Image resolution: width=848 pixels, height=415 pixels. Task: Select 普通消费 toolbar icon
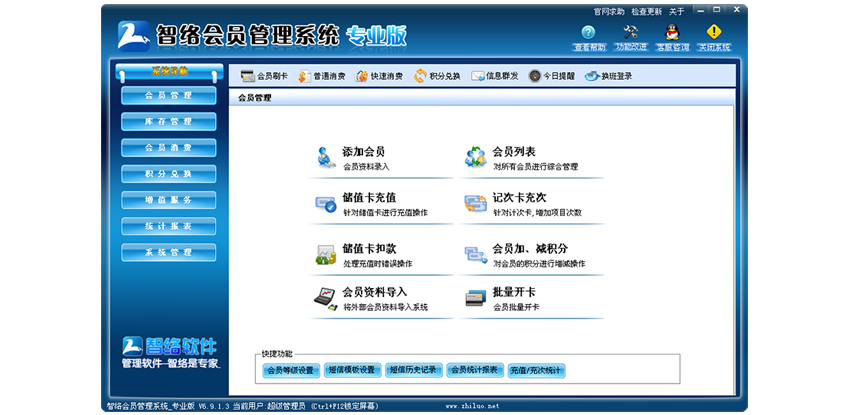coord(321,76)
